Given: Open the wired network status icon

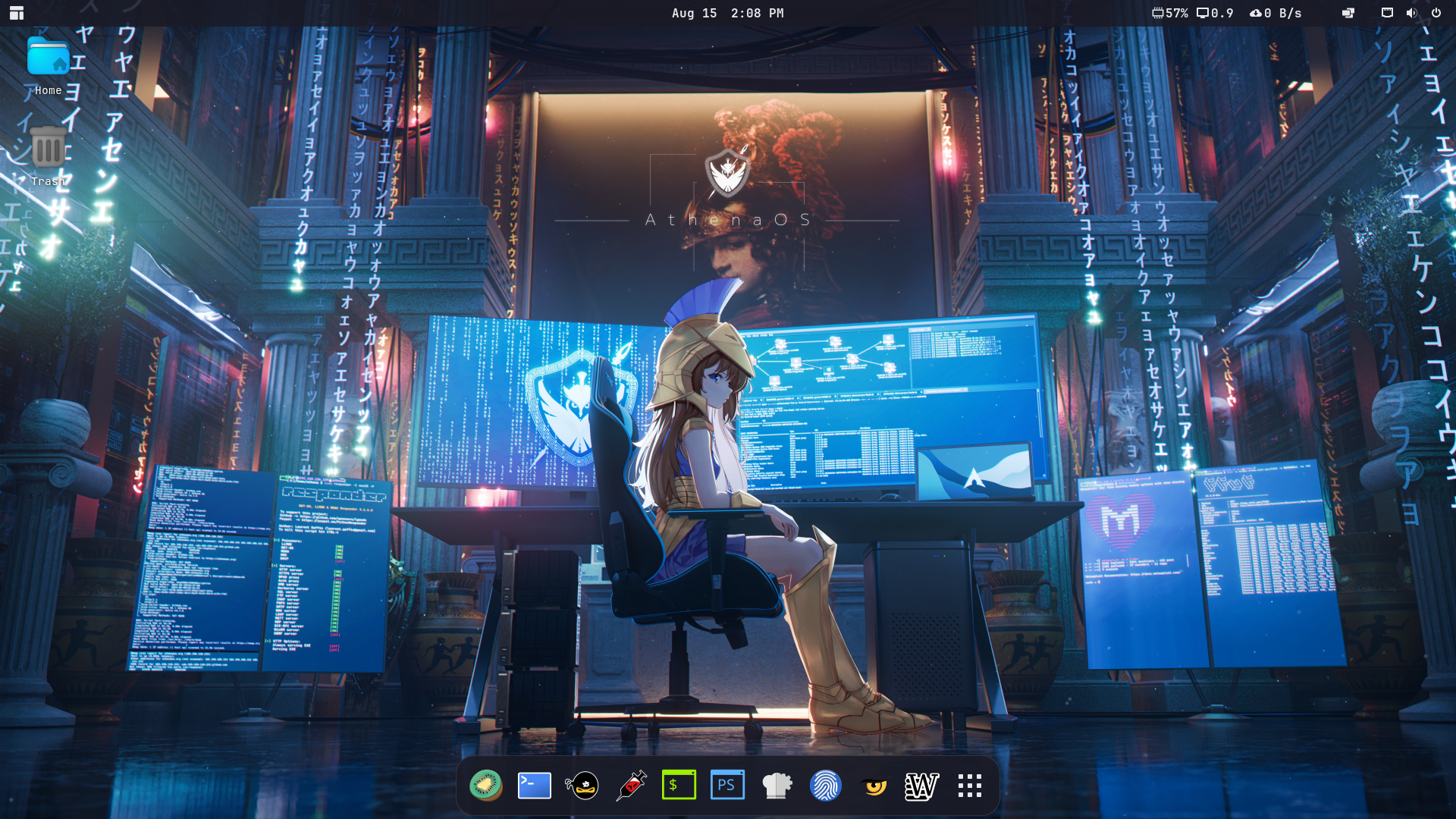Looking at the screenshot, I should coord(1387,13).
